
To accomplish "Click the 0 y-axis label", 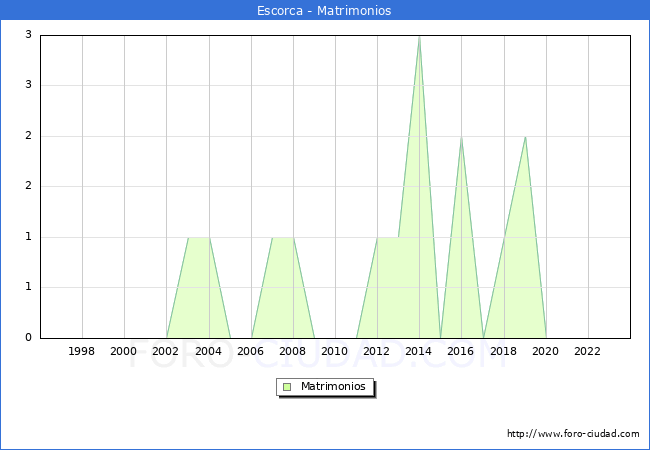I will point(28,337).
